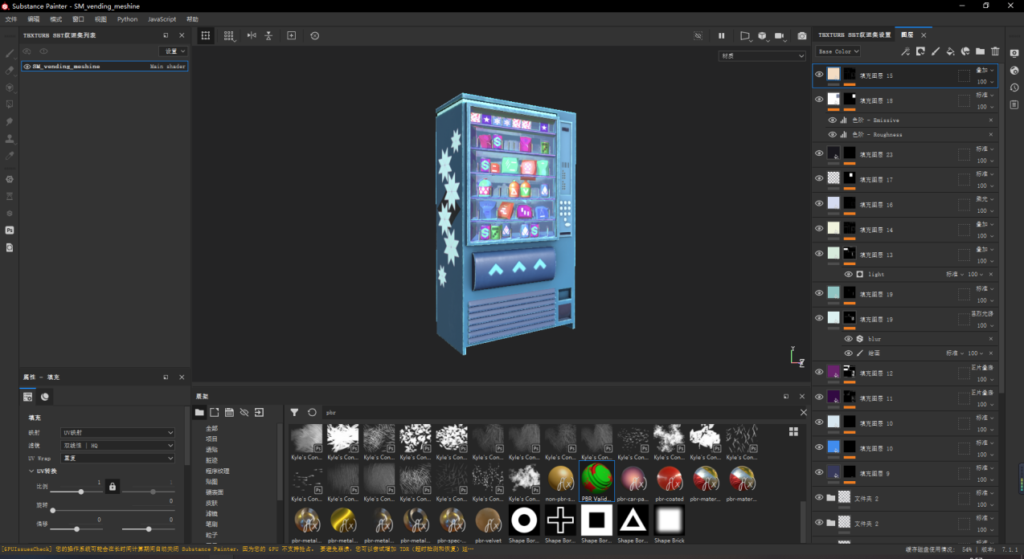1024x559 pixels.
Task: Hide fill layer 23 with eye icon
Action: (819, 153)
